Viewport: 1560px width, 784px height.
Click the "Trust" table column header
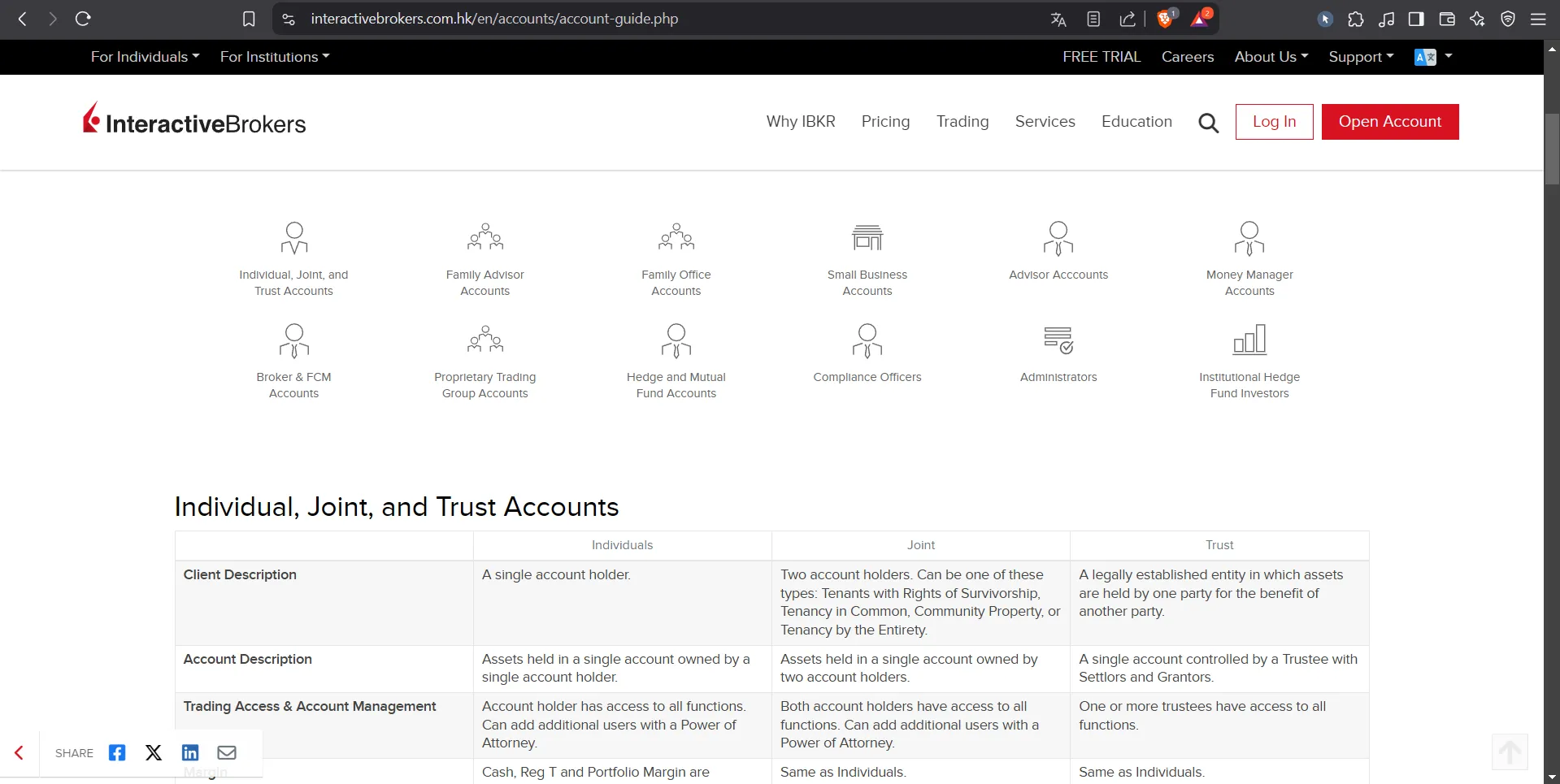click(1219, 545)
